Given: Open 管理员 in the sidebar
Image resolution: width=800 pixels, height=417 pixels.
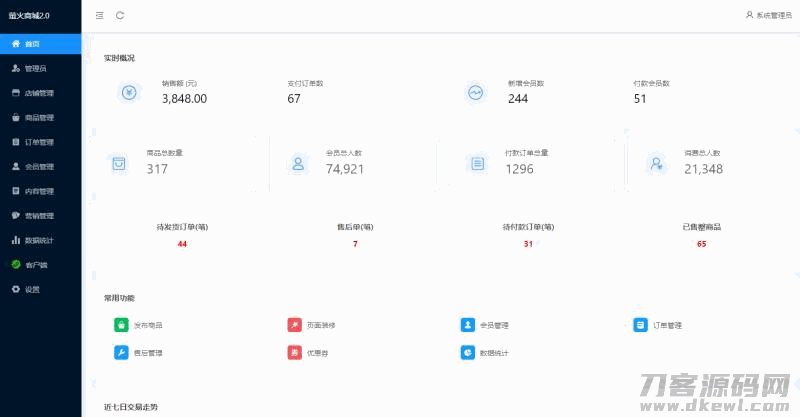Looking at the screenshot, I should pyautogui.click(x=34, y=69).
